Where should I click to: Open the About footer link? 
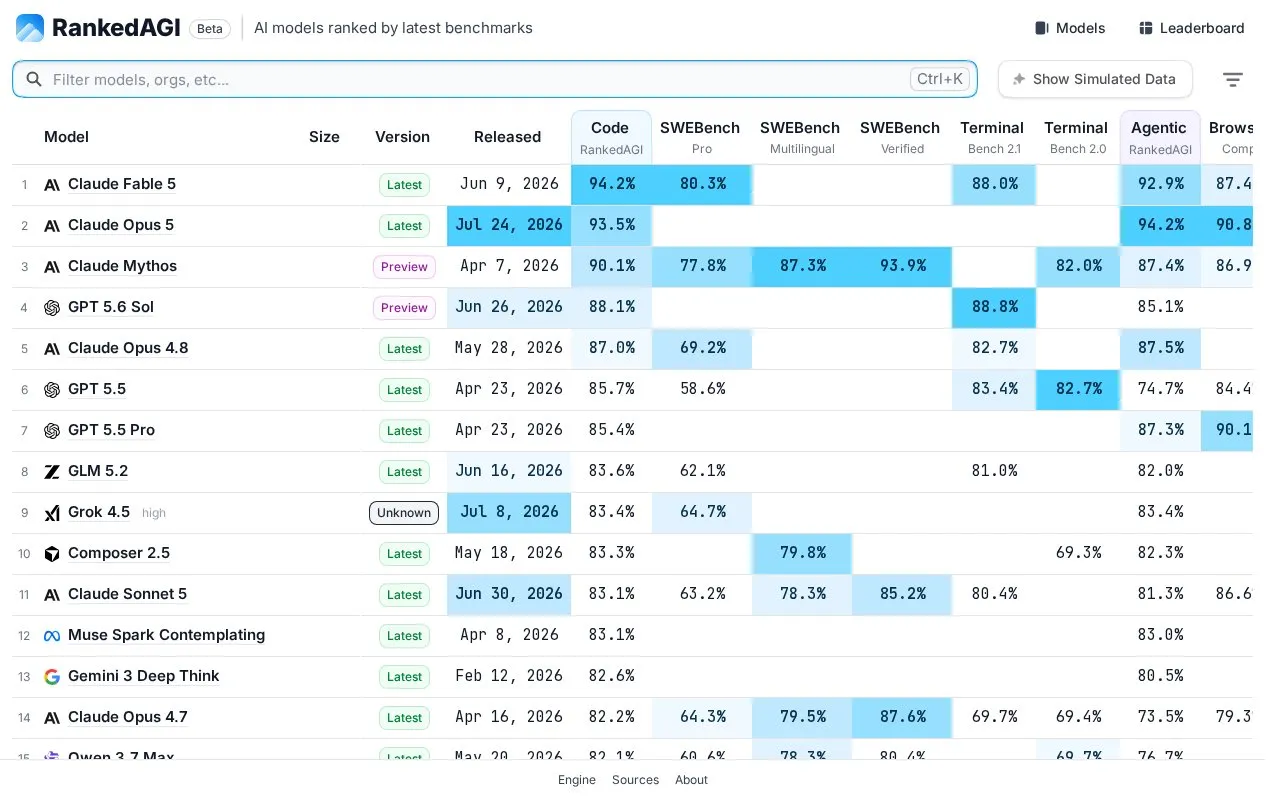pyautogui.click(x=691, y=780)
